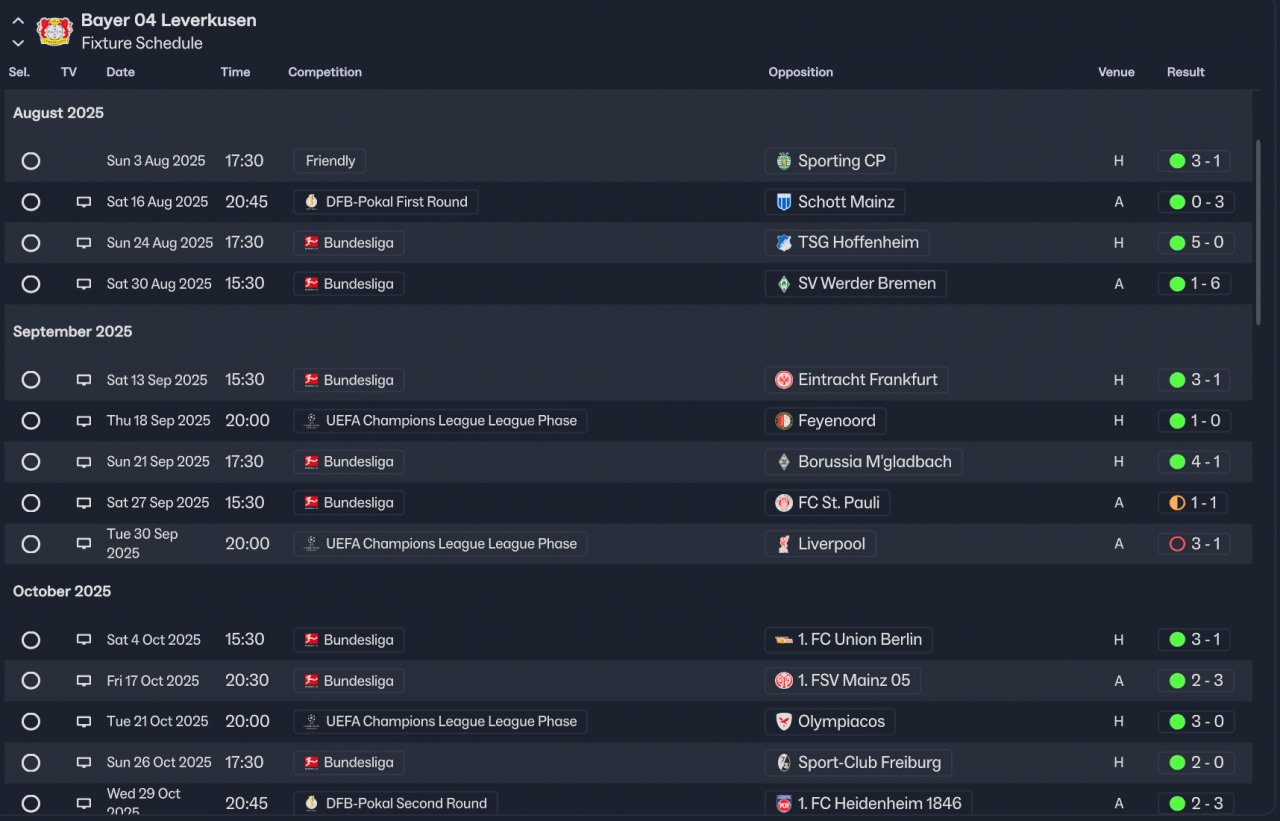Click the TSG Hoffenheim club badge
1280x821 pixels.
(x=784, y=243)
